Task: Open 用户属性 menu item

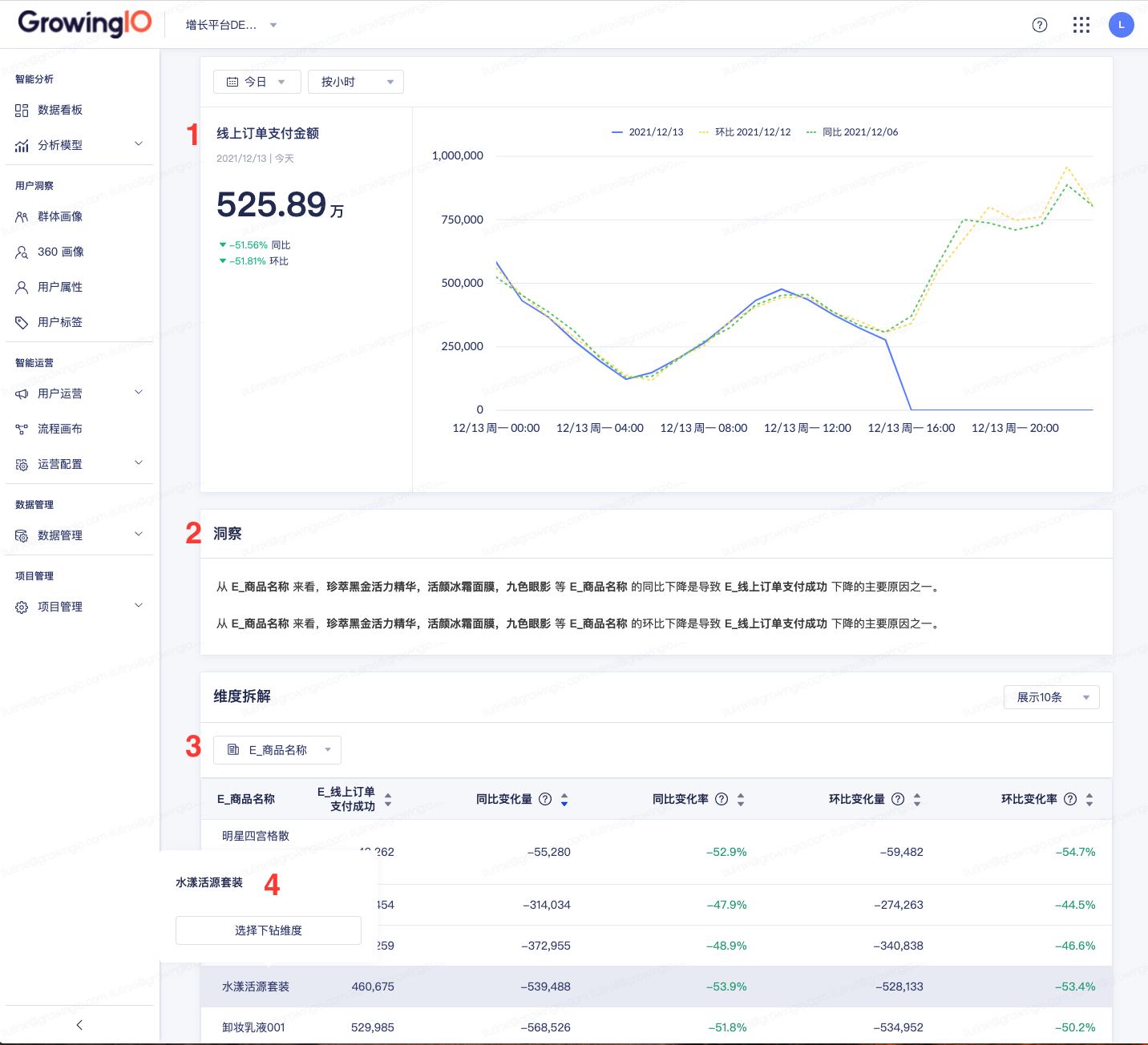Action: tap(60, 288)
